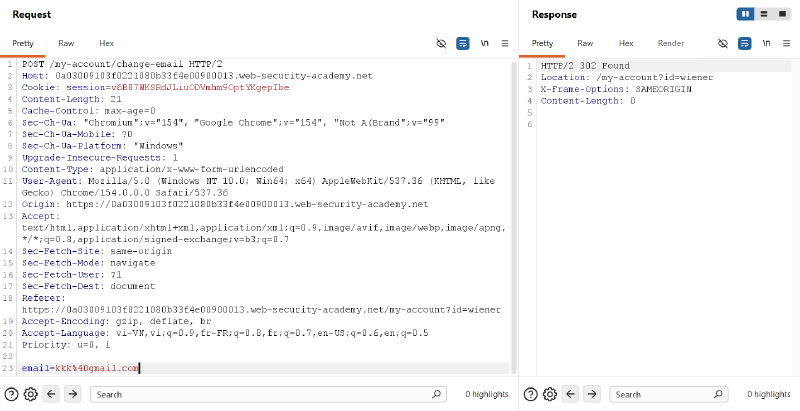800x411 pixels.
Task: Click the Sec-Fetch-Mode: navigate header
Action: click(88, 263)
